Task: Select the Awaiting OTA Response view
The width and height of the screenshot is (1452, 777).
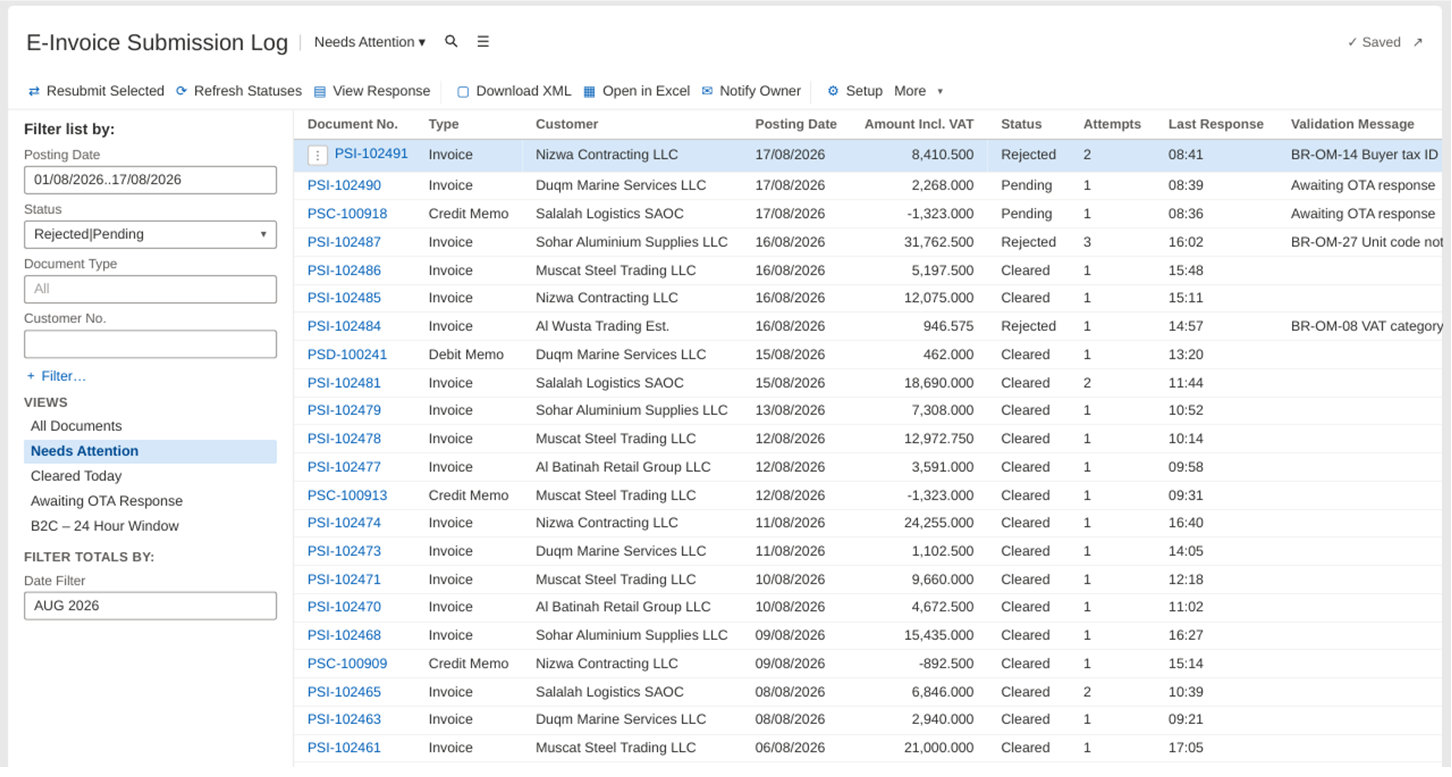Action: pyautogui.click(x=150, y=501)
